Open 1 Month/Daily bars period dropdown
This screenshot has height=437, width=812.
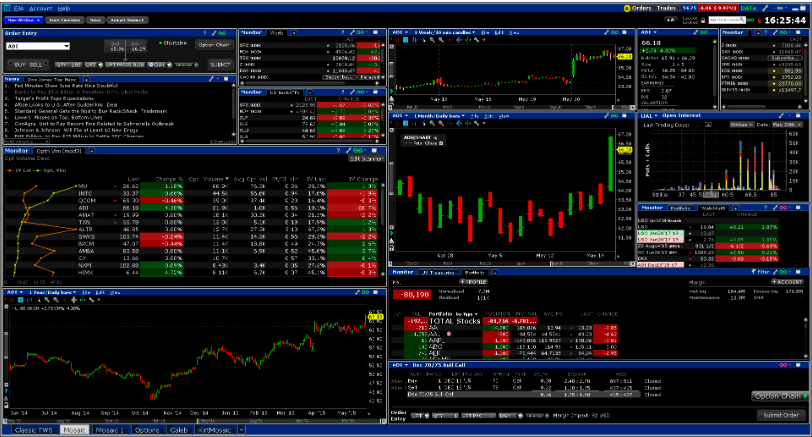click(439, 116)
